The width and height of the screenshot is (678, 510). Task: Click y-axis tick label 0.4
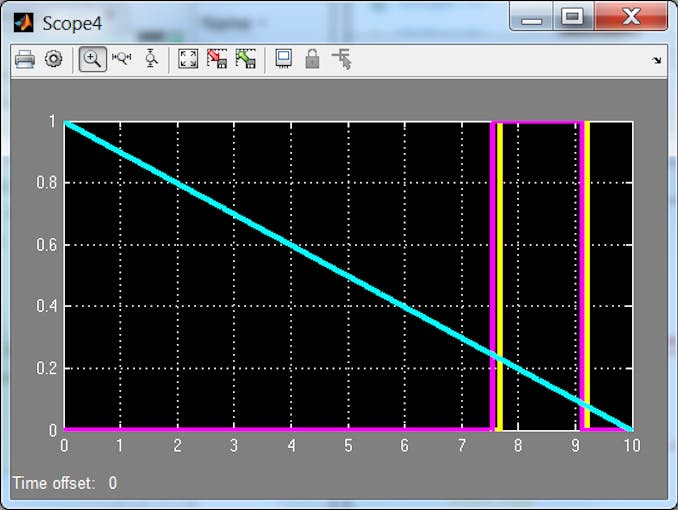click(x=47, y=306)
